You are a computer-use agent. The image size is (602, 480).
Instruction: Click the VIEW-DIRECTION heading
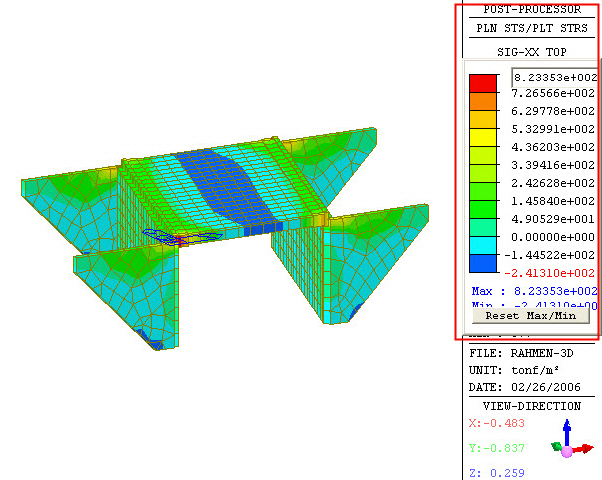(532, 406)
